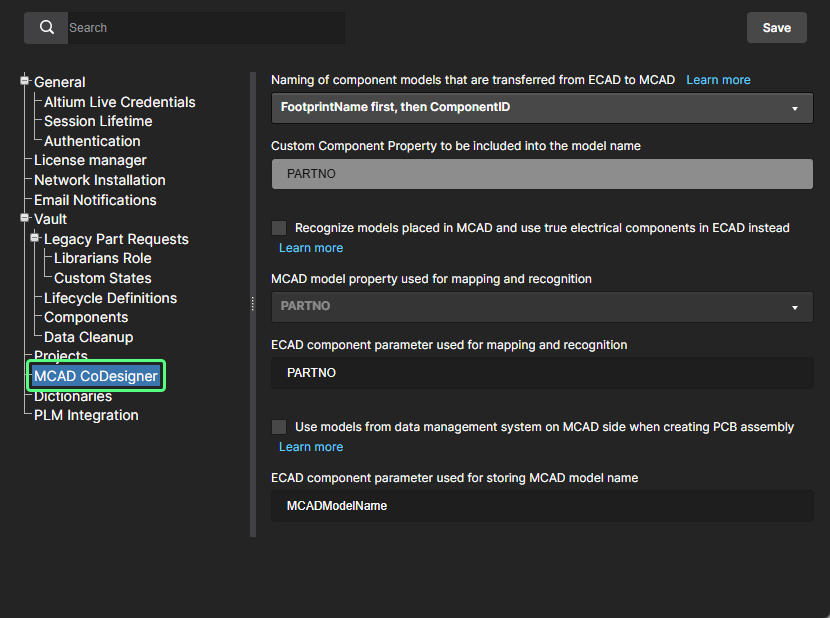Enable Recognize models placed in MCAD checkbox
Image resolution: width=830 pixels, height=618 pixels.
pyautogui.click(x=279, y=228)
